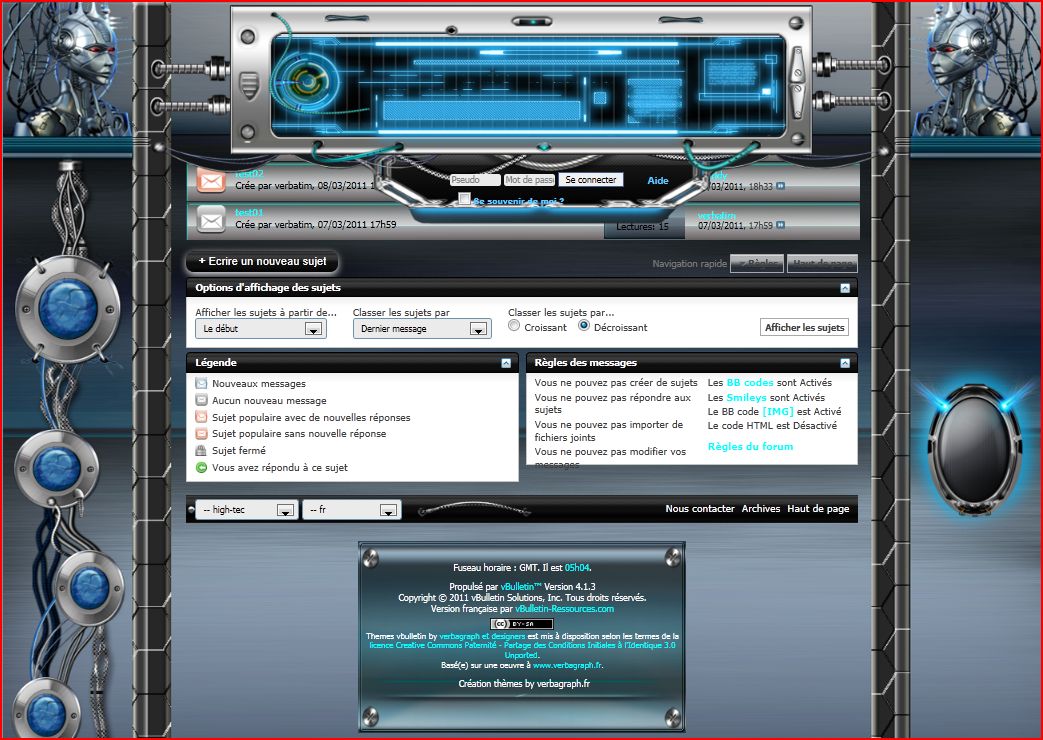
Task: Select the Décroissant sort order radio
Action: pos(584,326)
